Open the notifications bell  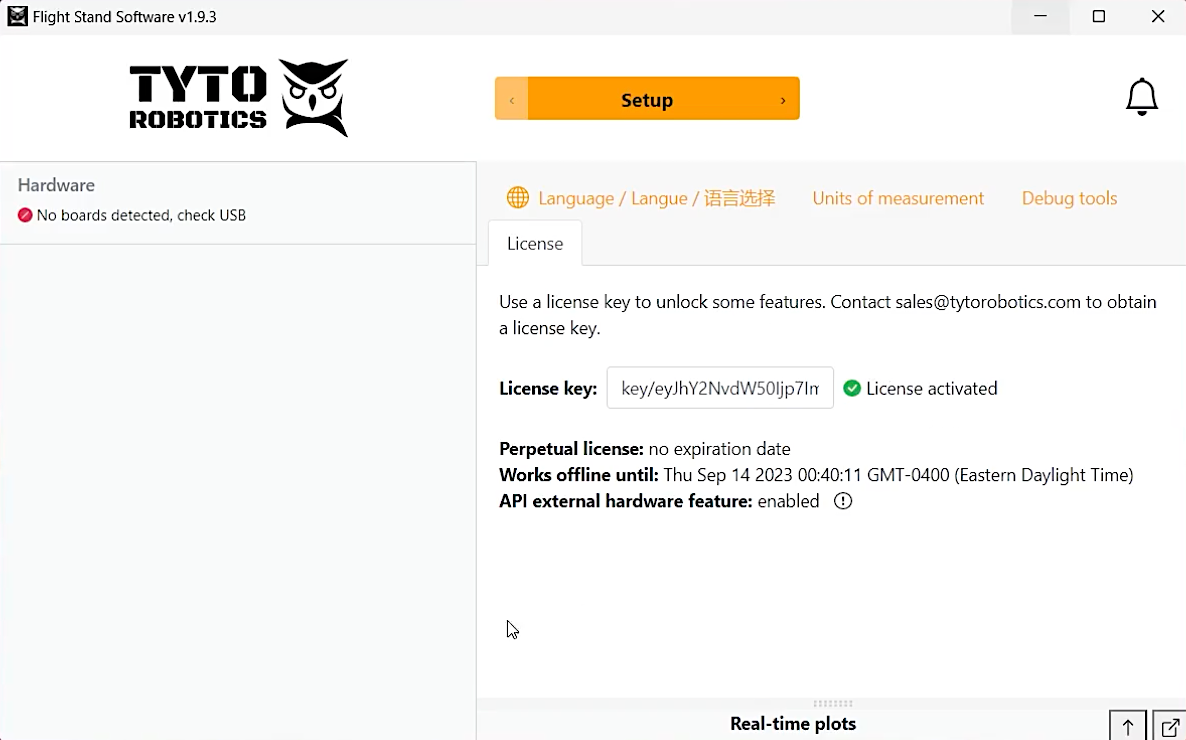click(1141, 98)
